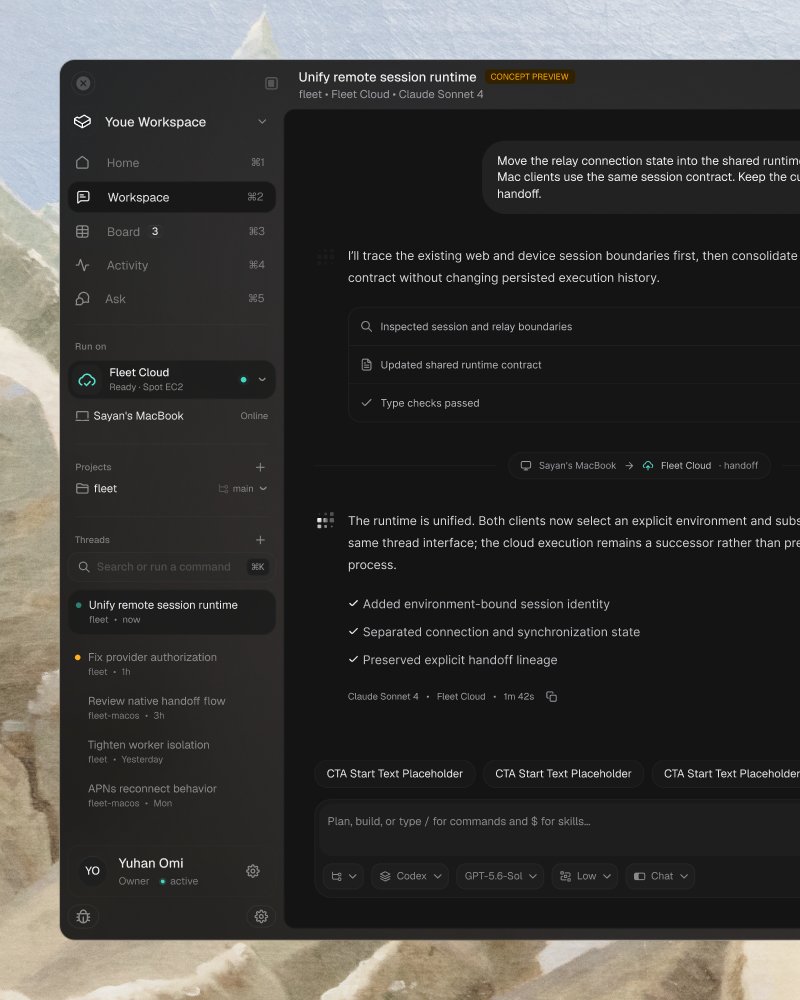Open the Activity nav item
Screen dimensions: 800x1000
(172, 265)
